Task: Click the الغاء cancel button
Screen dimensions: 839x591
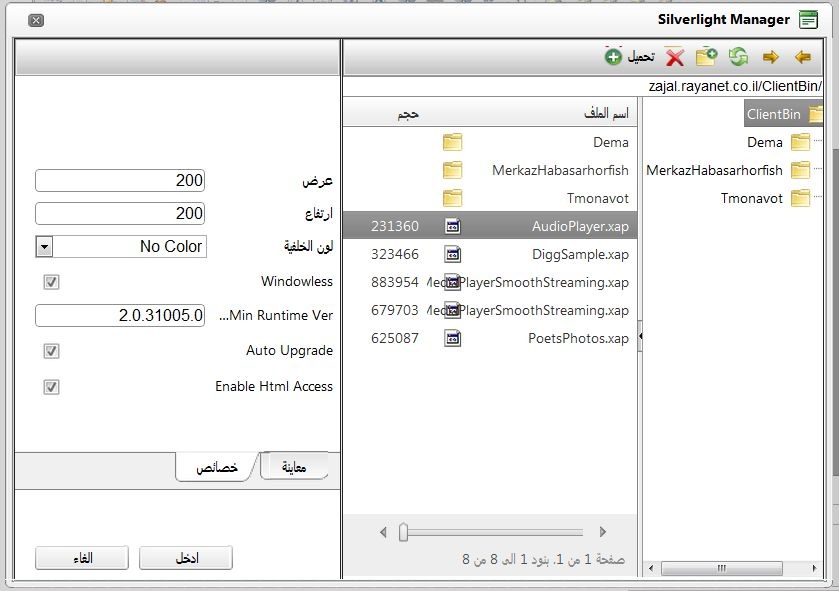Action: point(82,558)
